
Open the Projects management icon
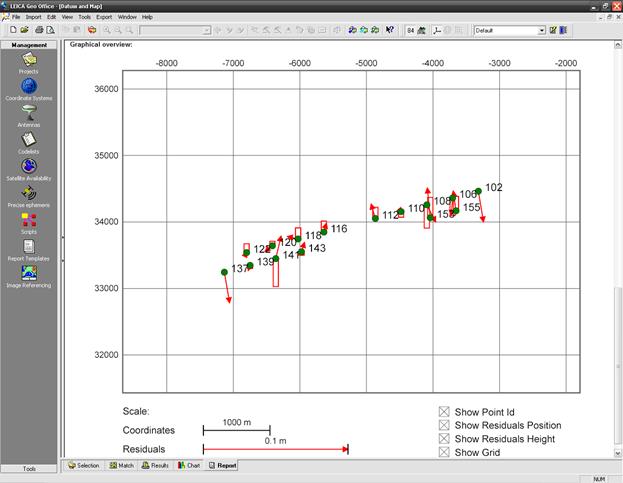click(29, 61)
